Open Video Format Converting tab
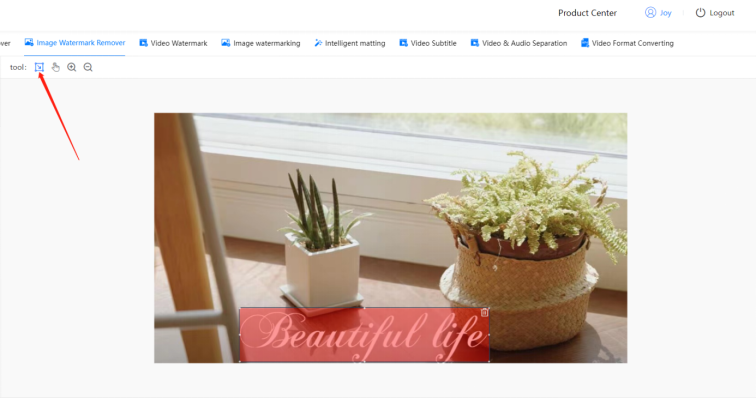 (627, 43)
